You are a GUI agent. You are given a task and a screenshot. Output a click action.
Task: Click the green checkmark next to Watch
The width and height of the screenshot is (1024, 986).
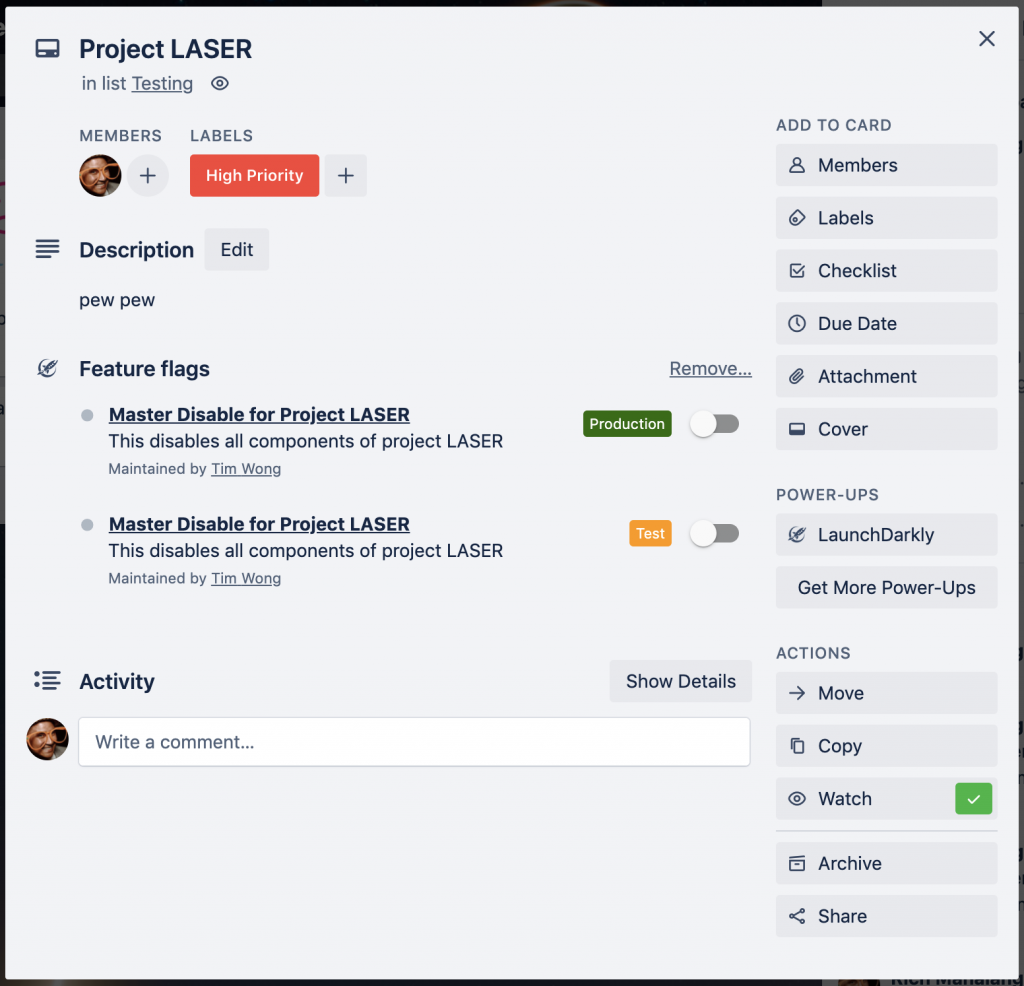pos(973,798)
